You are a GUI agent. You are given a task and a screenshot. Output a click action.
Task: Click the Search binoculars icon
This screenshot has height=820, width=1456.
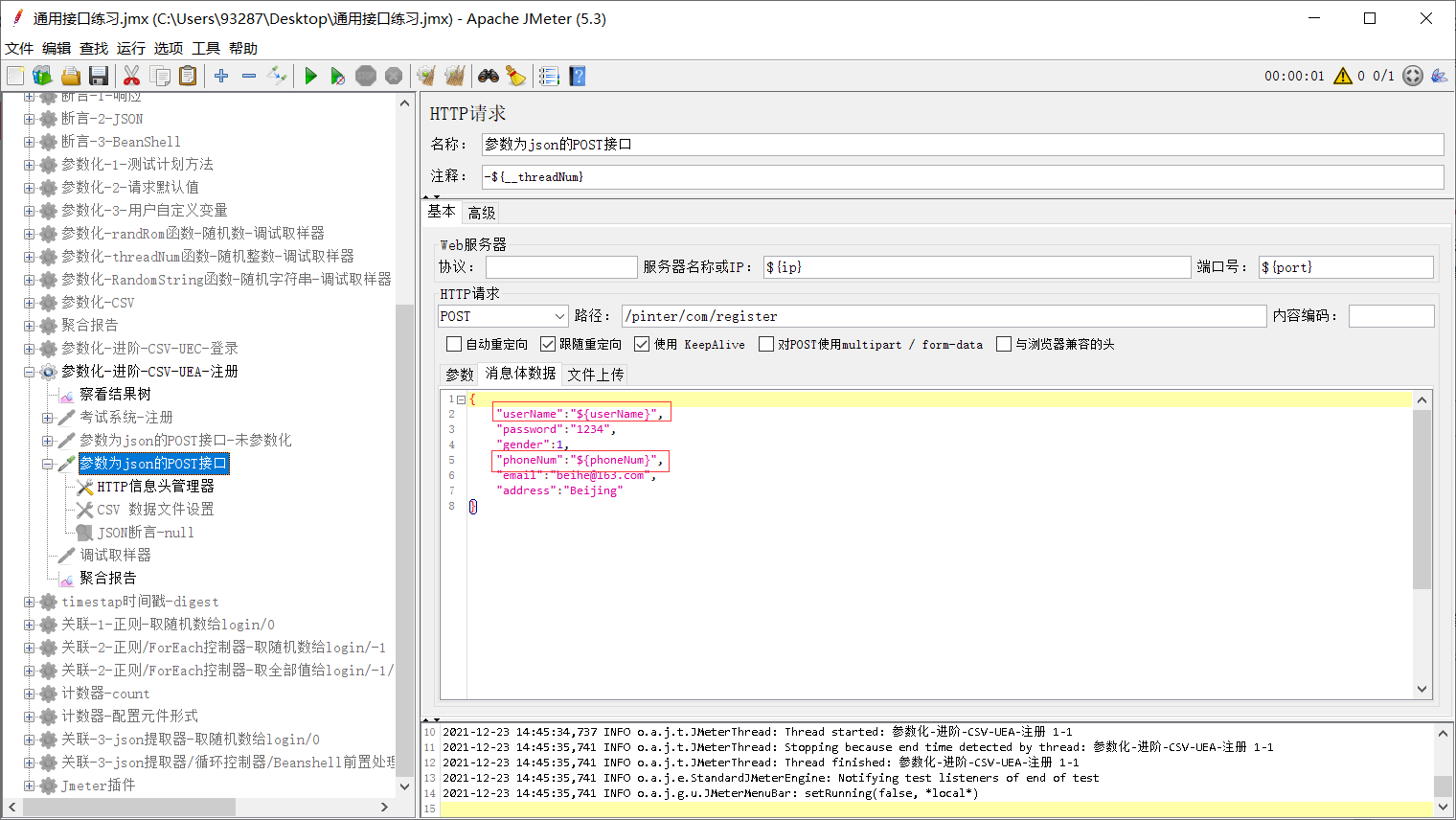tap(489, 76)
